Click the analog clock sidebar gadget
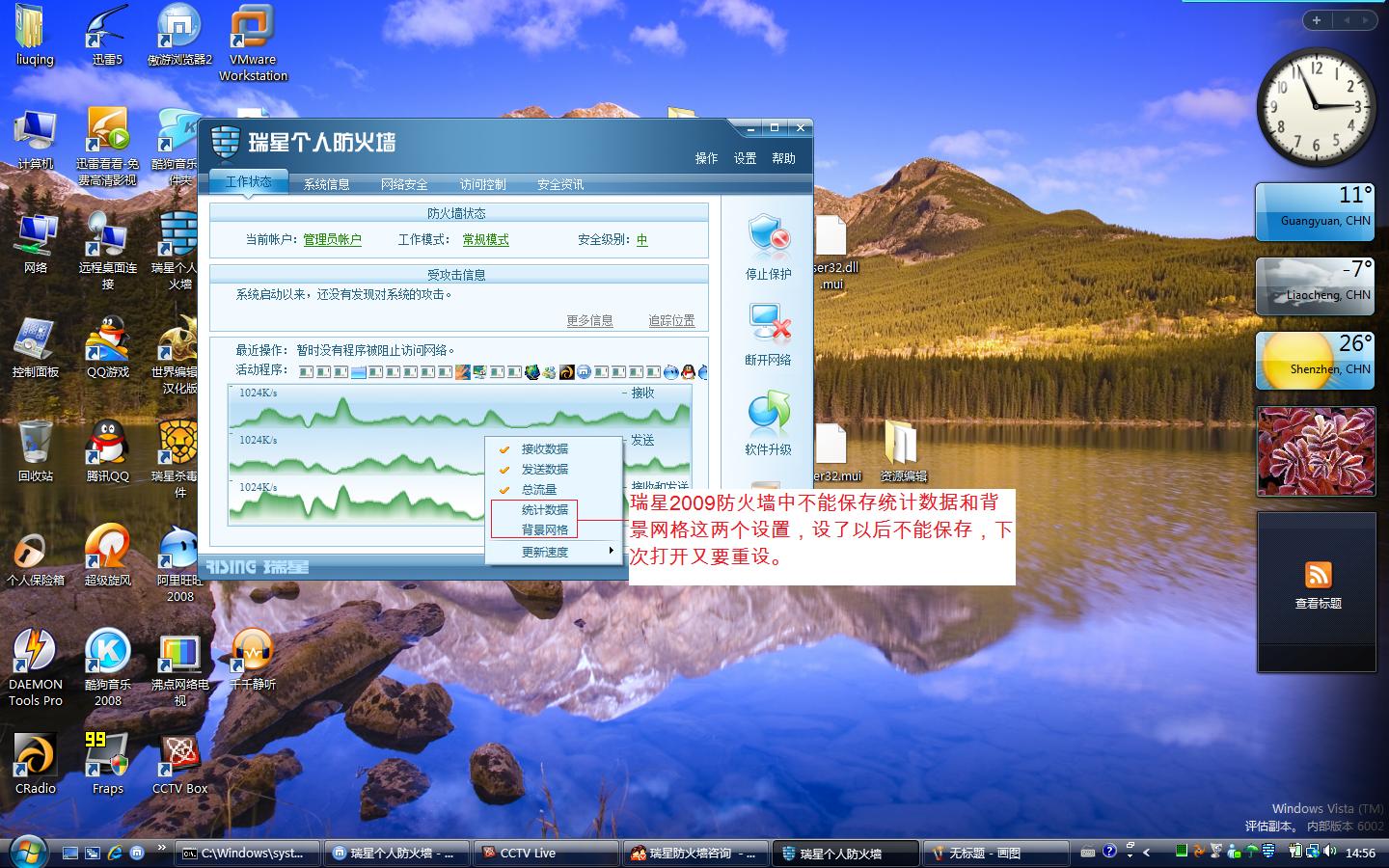Viewport: 1389px width, 868px height. (x=1316, y=106)
